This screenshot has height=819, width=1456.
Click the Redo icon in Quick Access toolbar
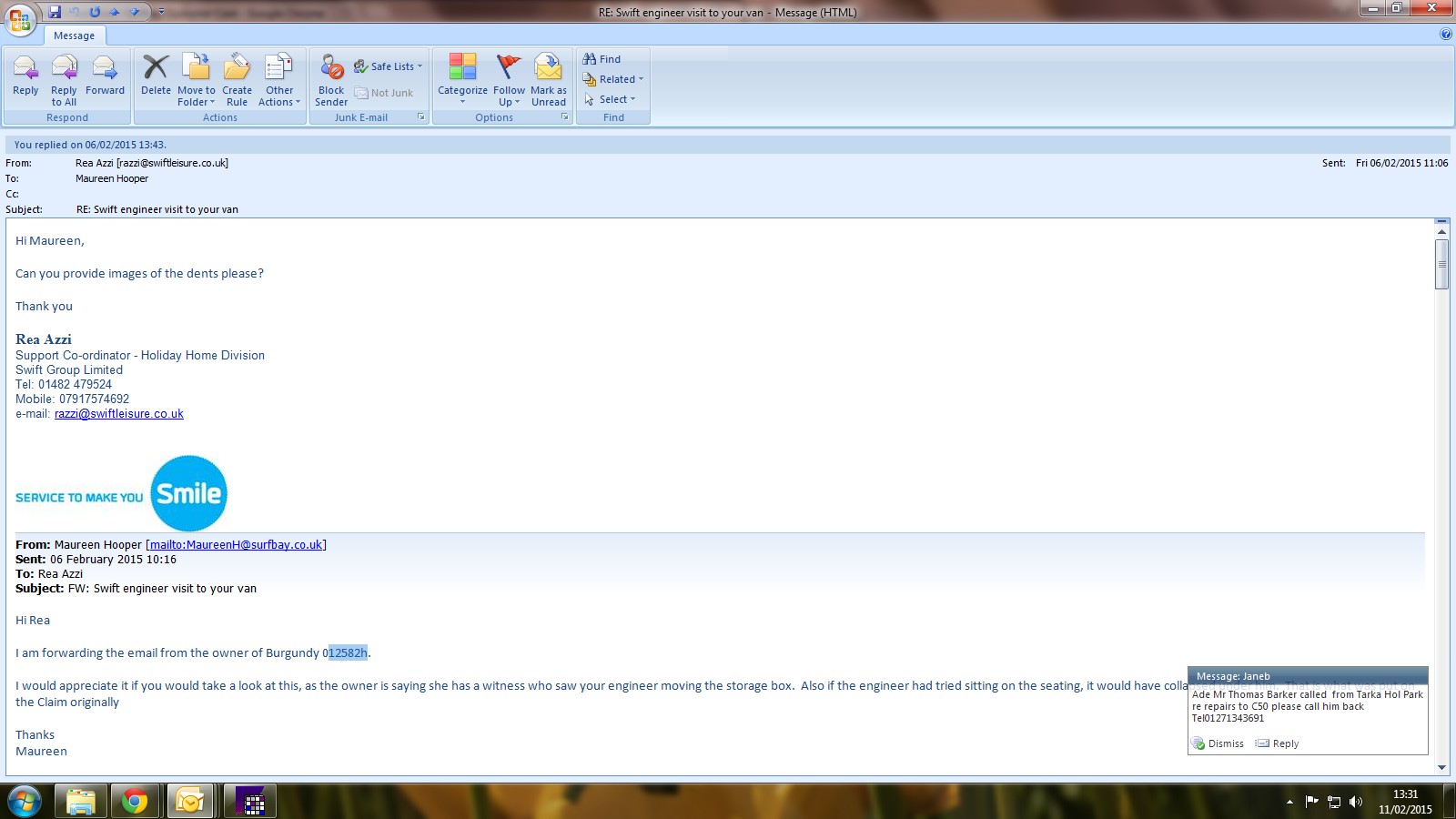(x=95, y=12)
